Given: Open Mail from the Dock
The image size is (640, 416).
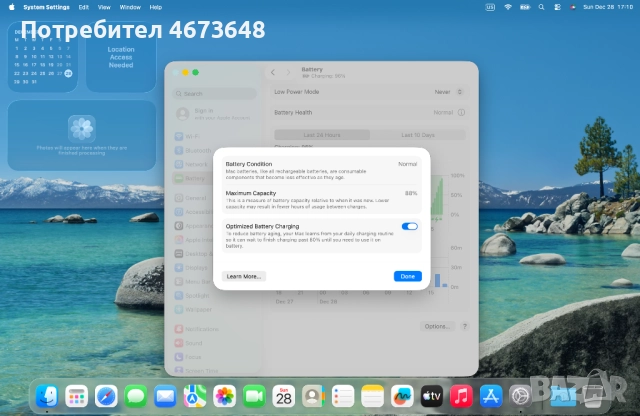Looking at the screenshot, I should tap(165, 396).
